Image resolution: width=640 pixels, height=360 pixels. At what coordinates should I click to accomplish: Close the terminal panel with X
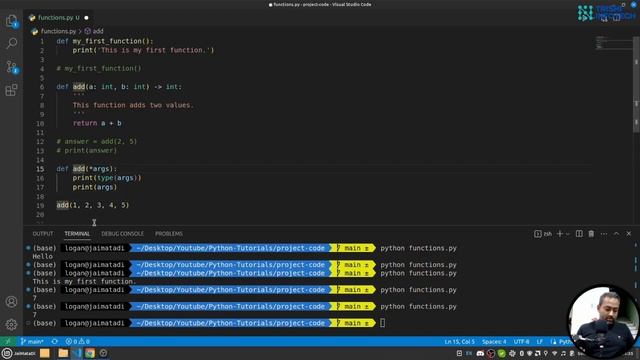coord(629,233)
